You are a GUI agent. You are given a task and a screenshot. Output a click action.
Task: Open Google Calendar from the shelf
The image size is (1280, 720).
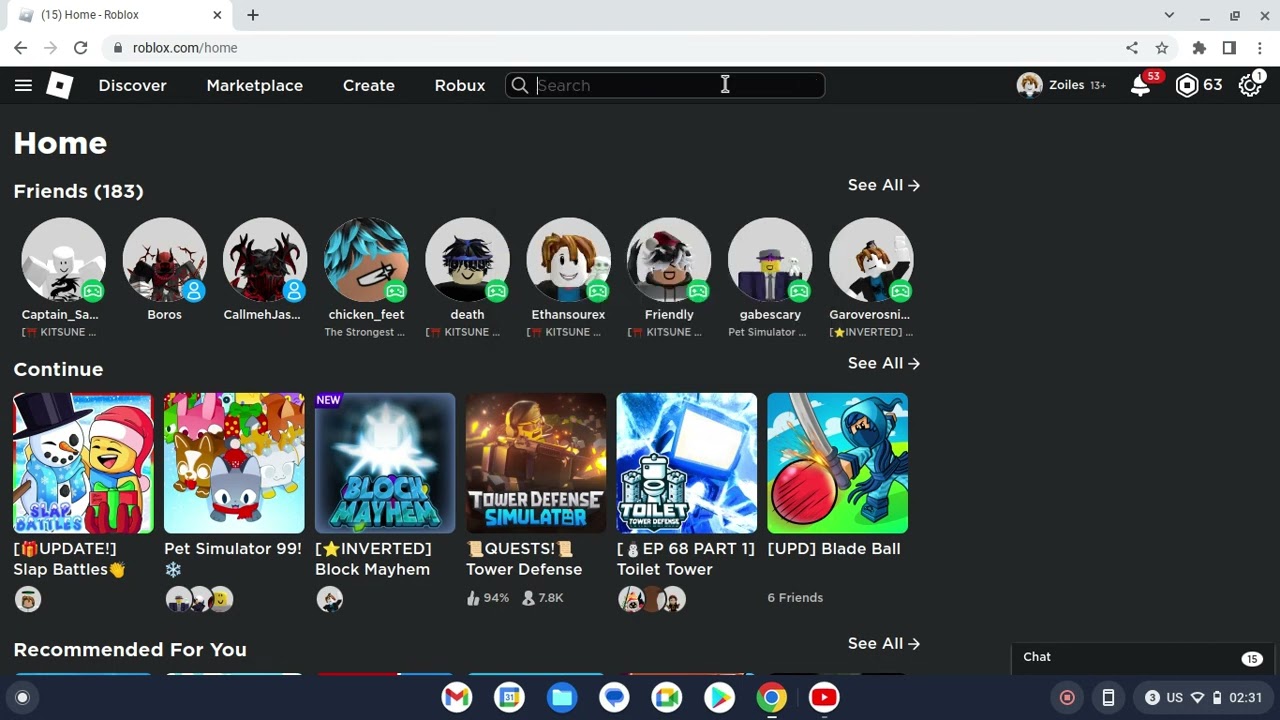[509, 698]
